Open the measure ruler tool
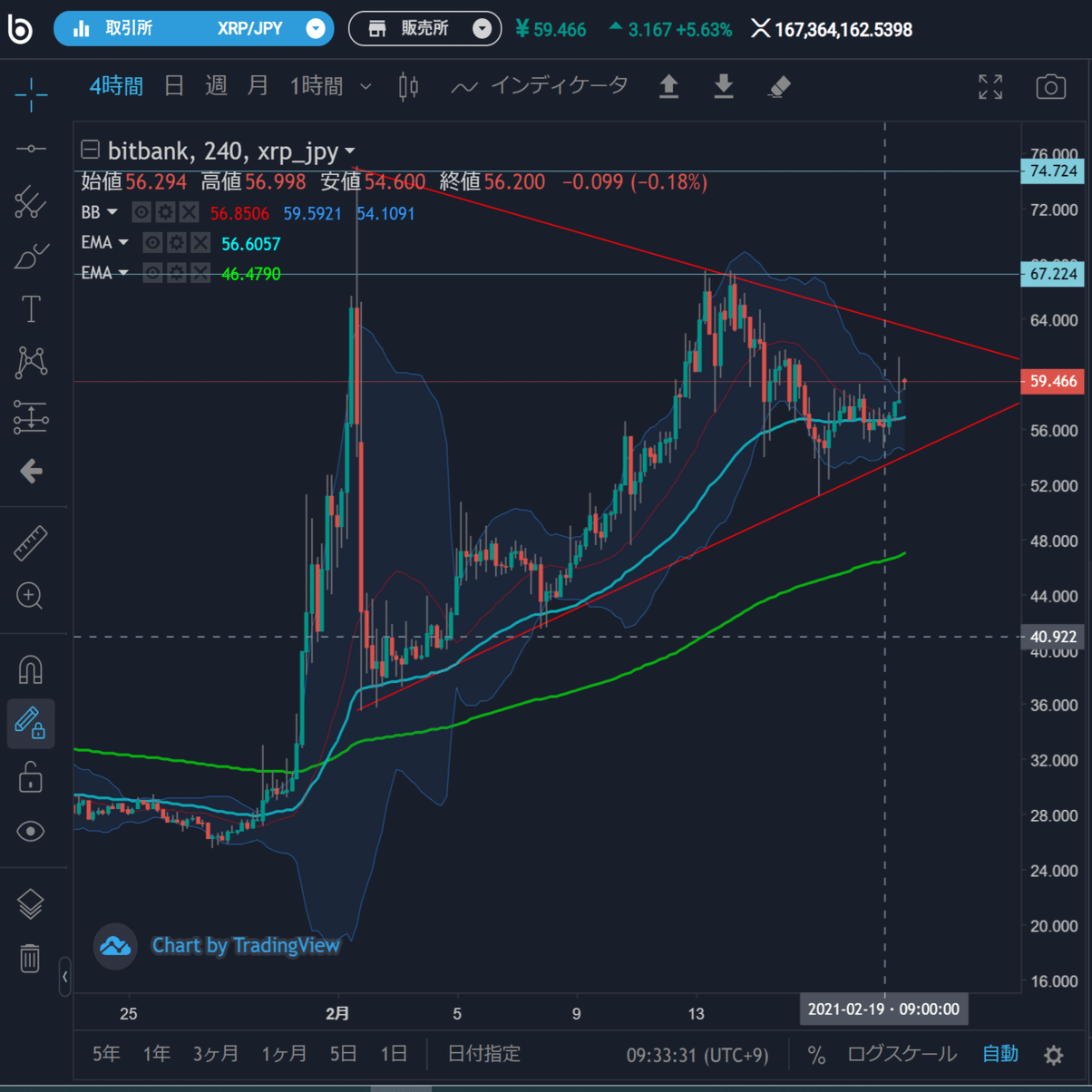The image size is (1092, 1092). [32, 543]
